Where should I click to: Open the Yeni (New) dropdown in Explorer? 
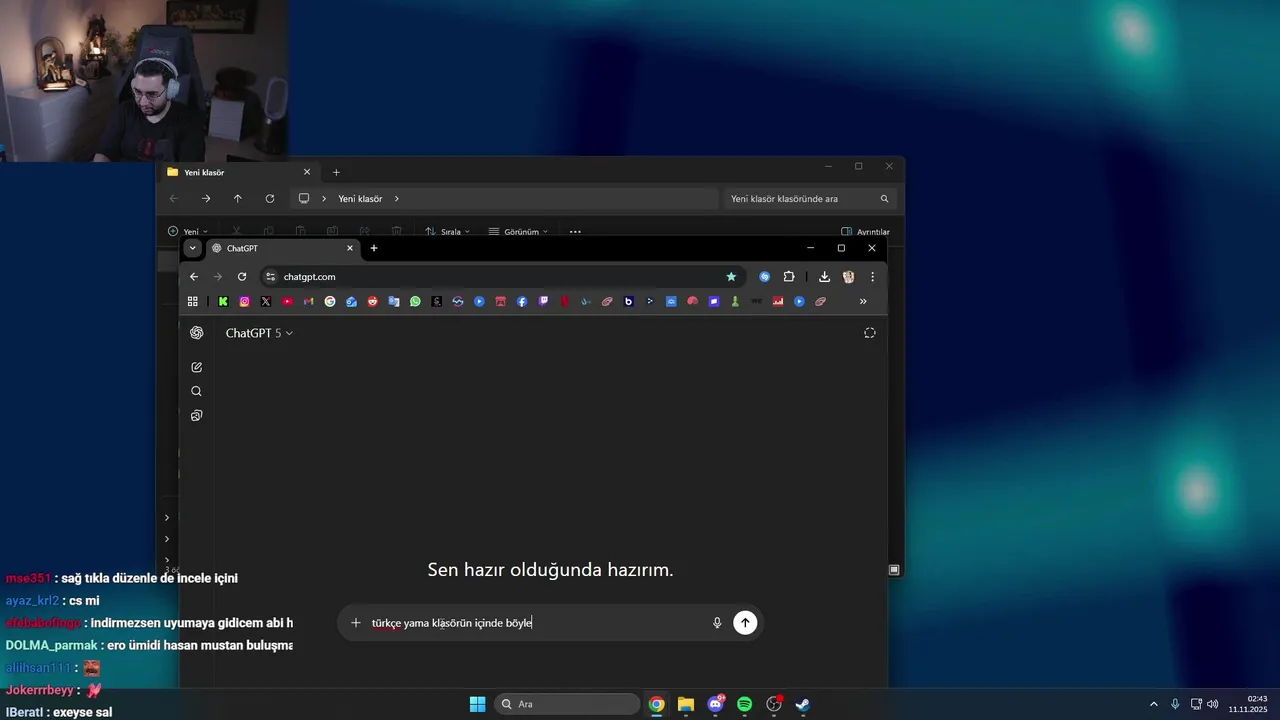[188, 231]
